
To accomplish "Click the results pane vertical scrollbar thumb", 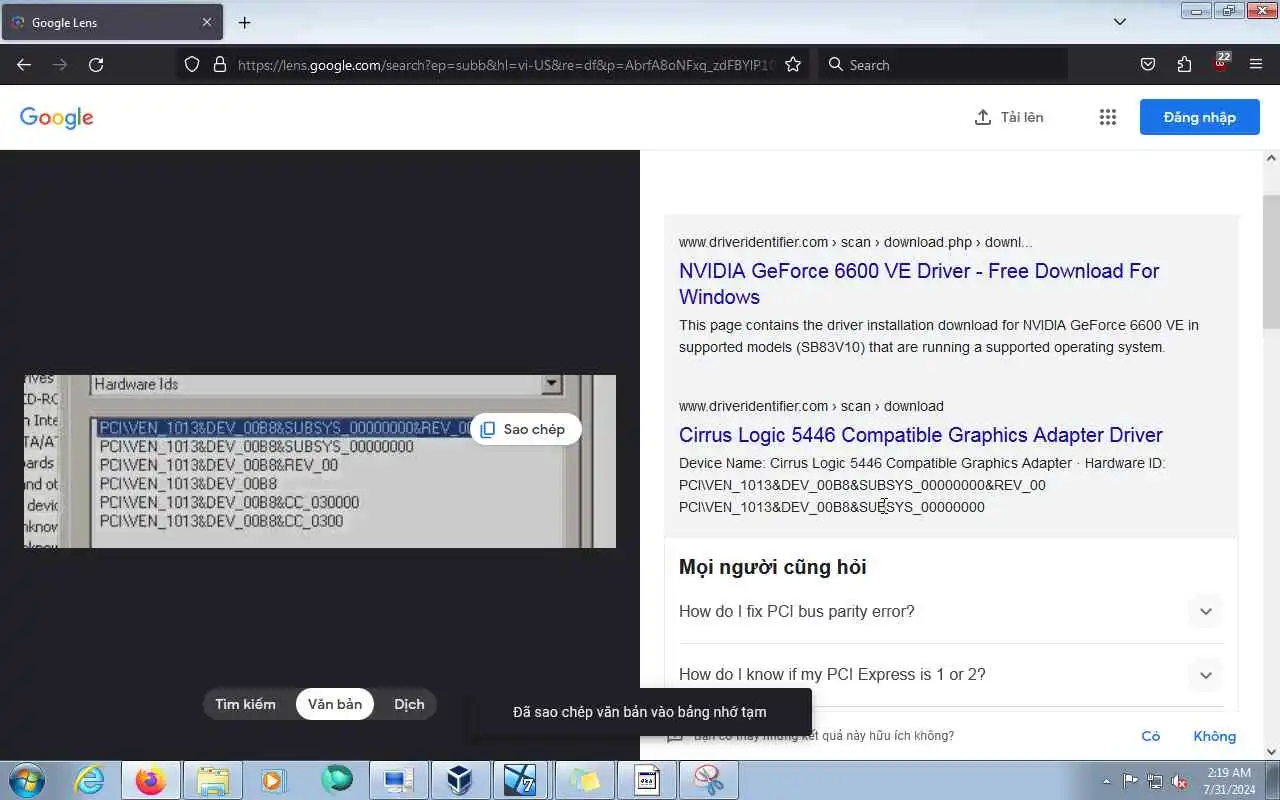I will click(x=1271, y=262).
